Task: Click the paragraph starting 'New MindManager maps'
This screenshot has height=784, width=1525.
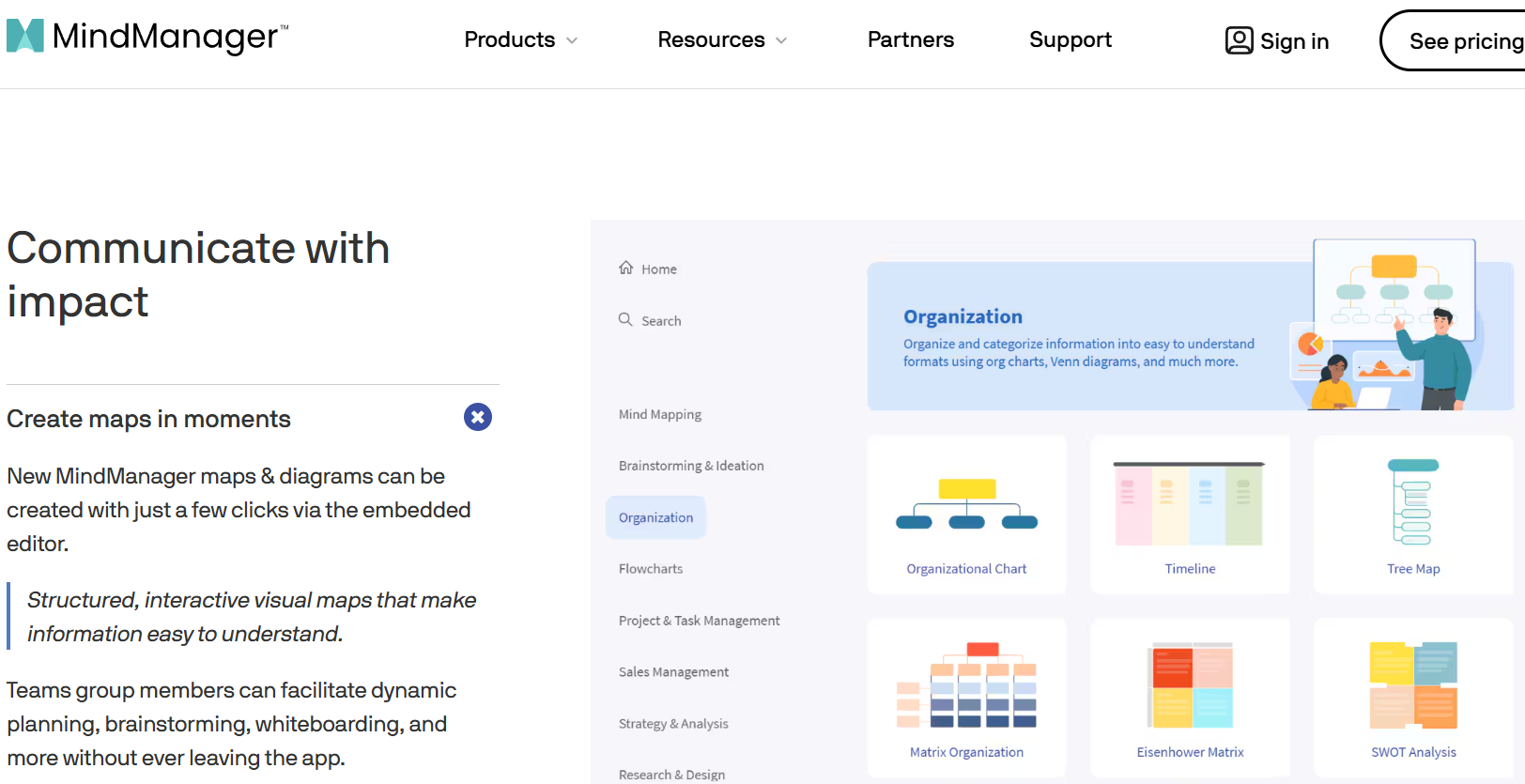Action: 239,510
